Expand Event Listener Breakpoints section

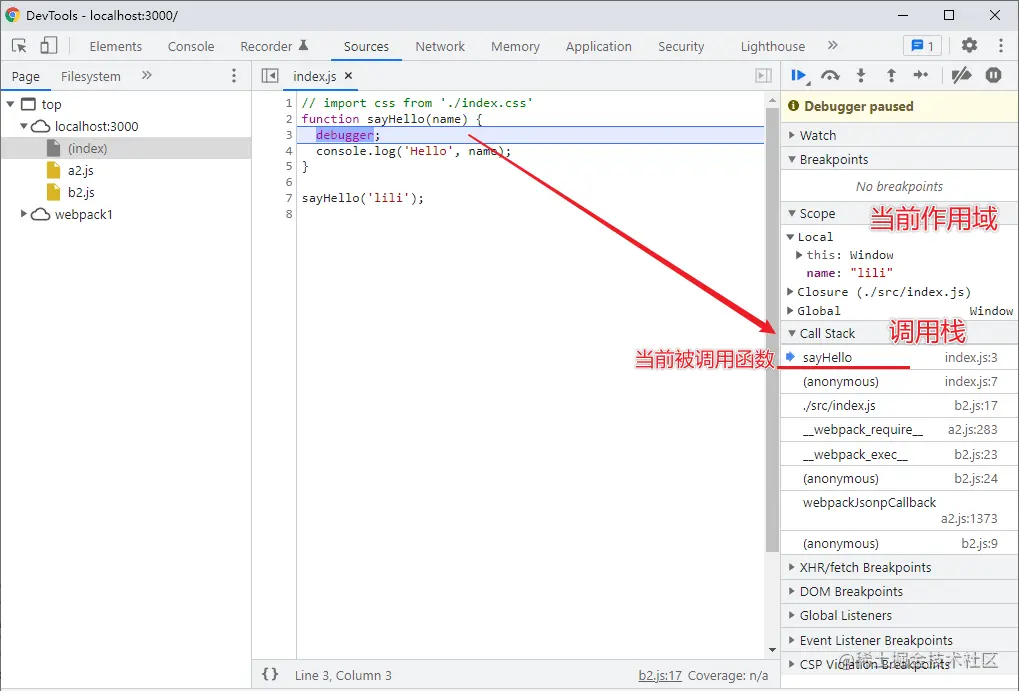pyautogui.click(x=899, y=640)
